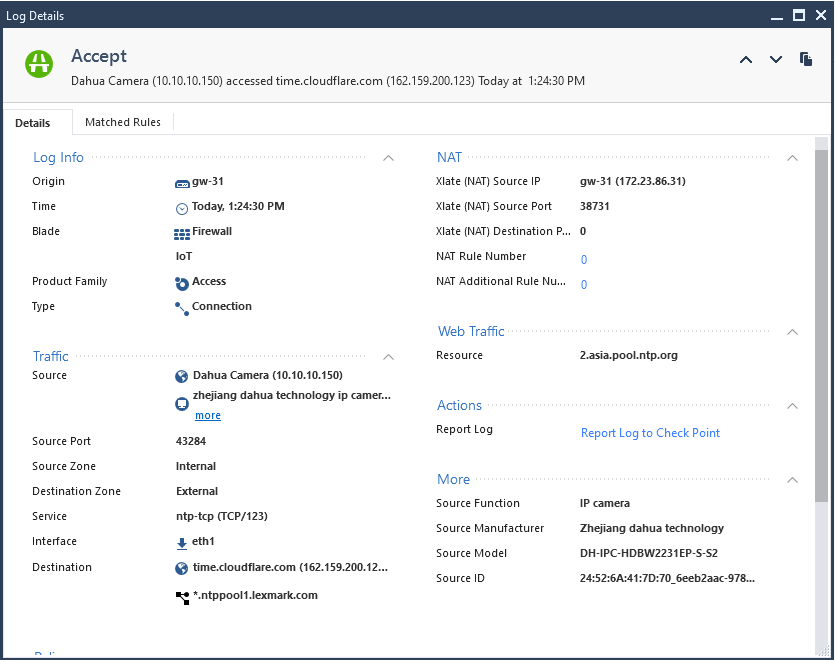The image size is (835, 660).
Task: Click the more link under source details
Action: [x=207, y=415]
